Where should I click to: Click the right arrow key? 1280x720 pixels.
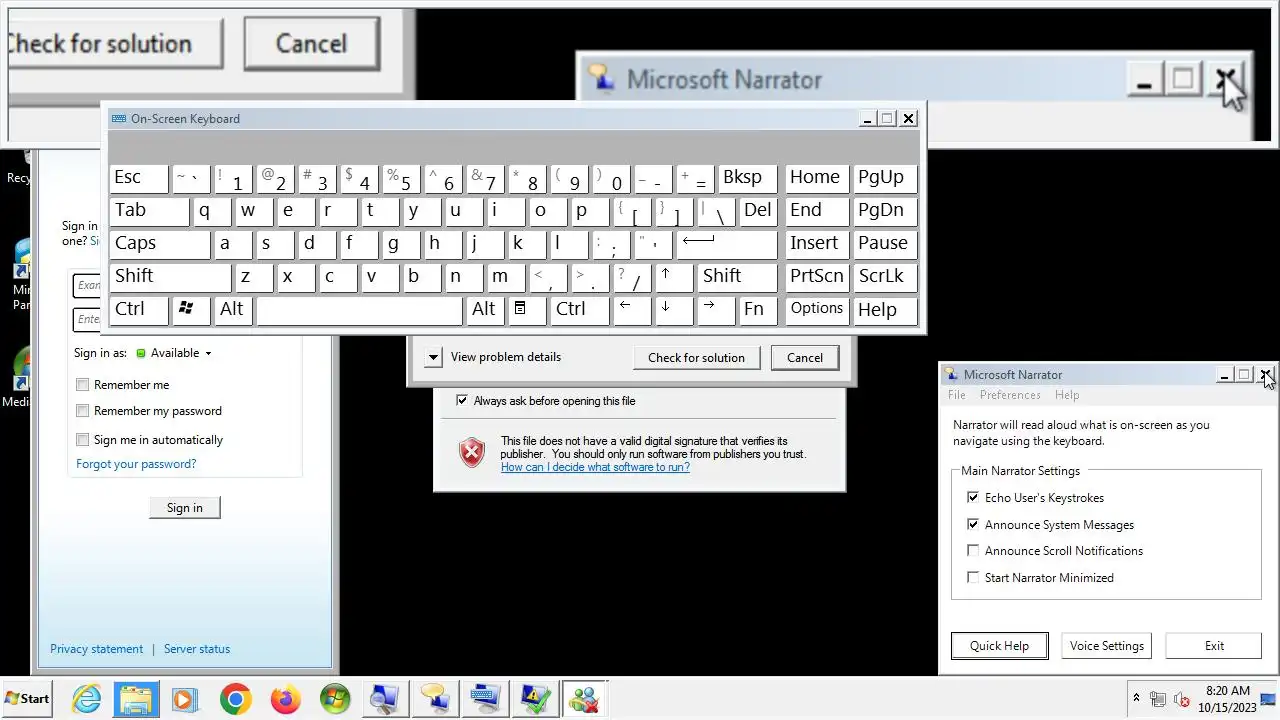(x=717, y=309)
